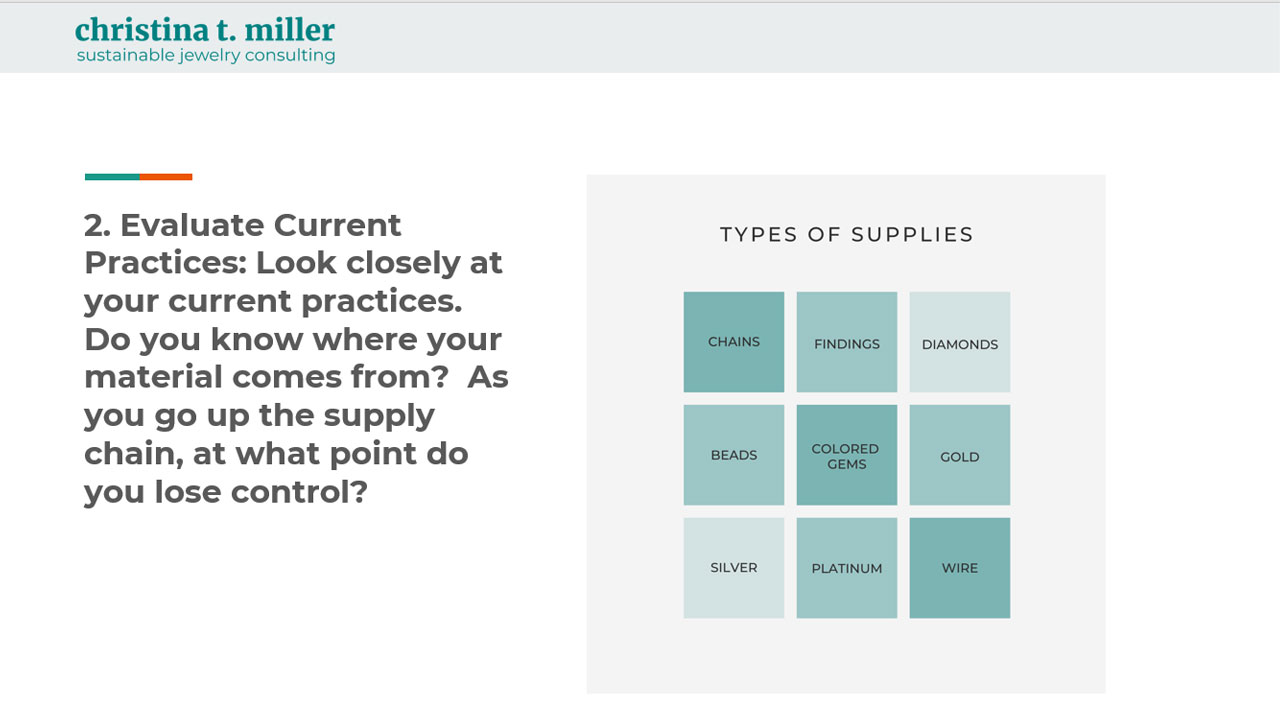Click the Beads tile
The width and height of the screenshot is (1280, 720).
point(734,455)
